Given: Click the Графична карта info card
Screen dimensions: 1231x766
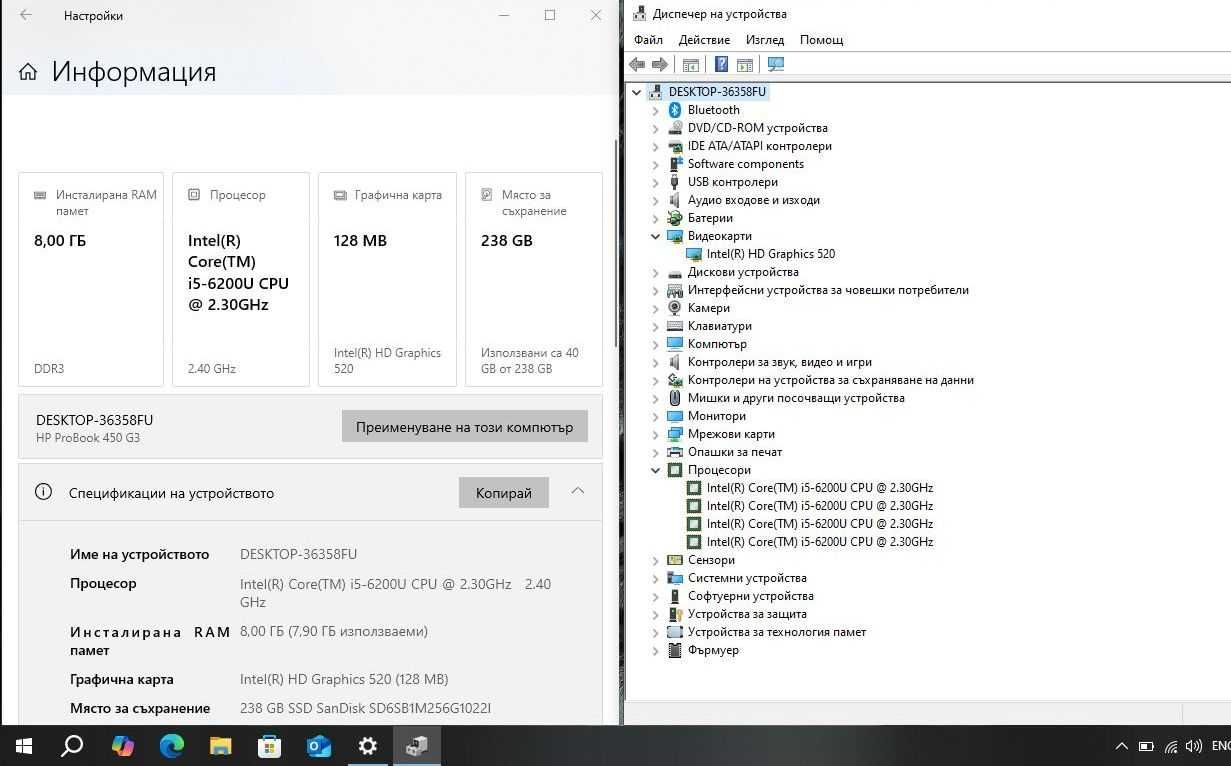Looking at the screenshot, I should click(387, 279).
